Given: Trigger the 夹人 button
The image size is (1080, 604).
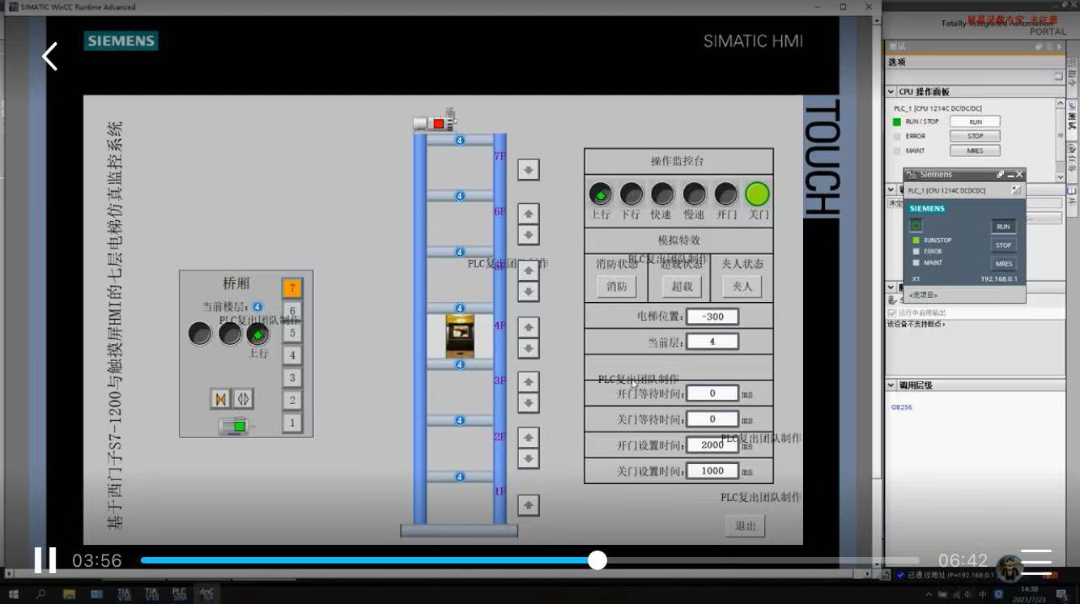Looking at the screenshot, I should point(742,287).
